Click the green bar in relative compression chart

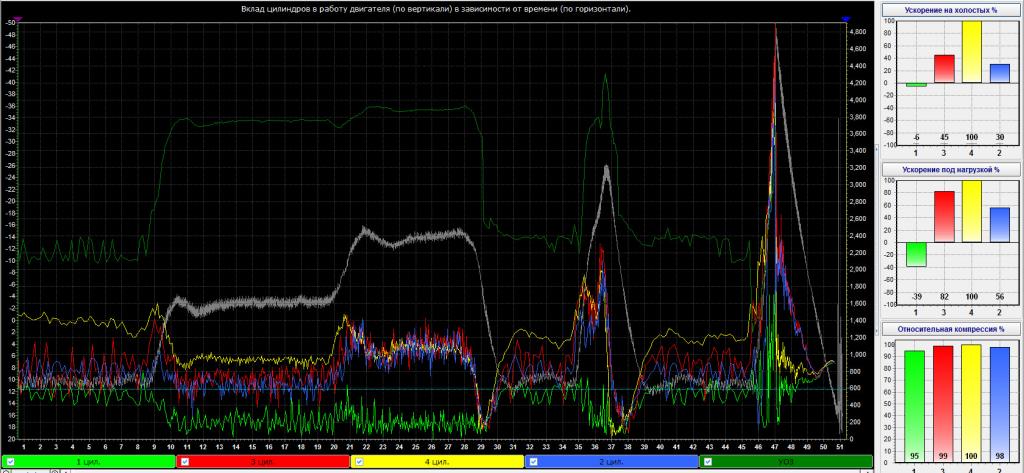915,405
